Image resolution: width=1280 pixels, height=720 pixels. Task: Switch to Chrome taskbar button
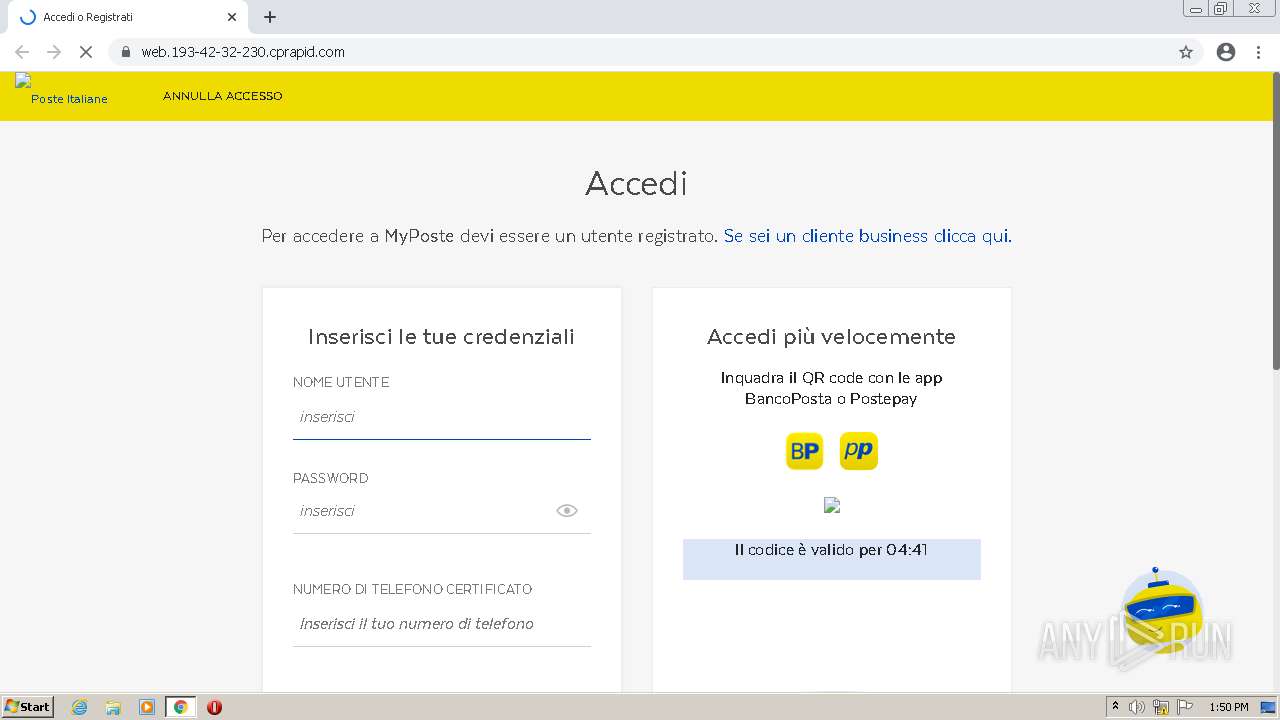pyautogui.click(x=180, y=707)
